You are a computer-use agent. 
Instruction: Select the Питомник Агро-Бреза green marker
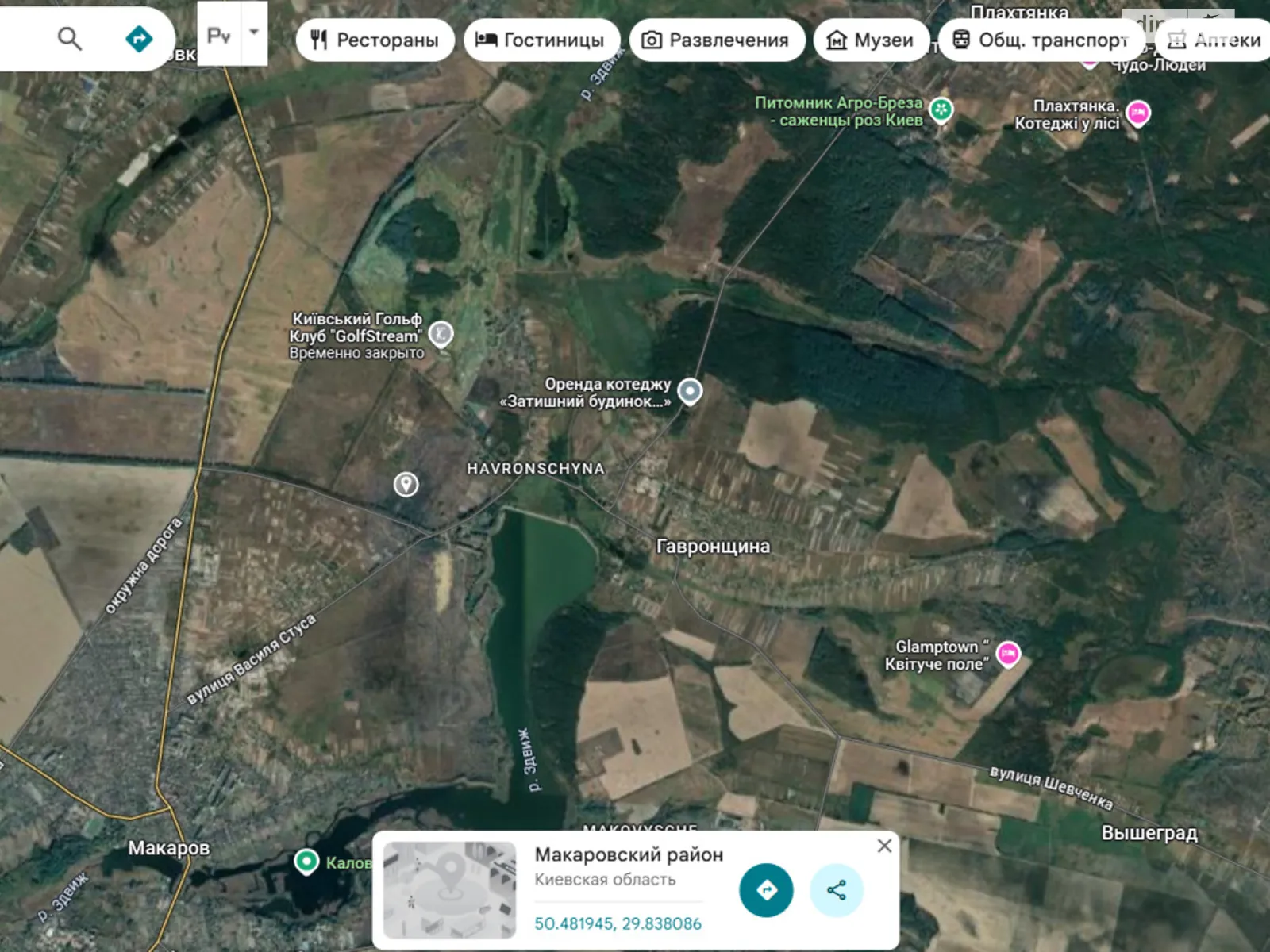pyautogui.click(x=941, y=109)
